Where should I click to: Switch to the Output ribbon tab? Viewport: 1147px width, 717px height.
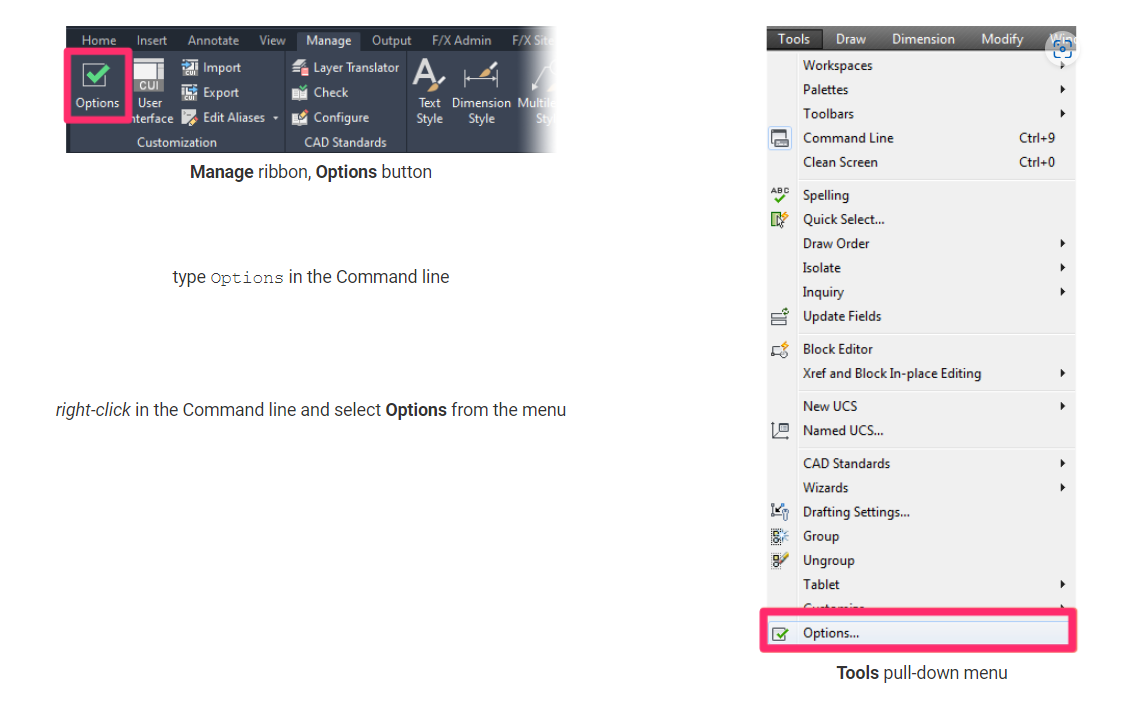pos(391,40)
